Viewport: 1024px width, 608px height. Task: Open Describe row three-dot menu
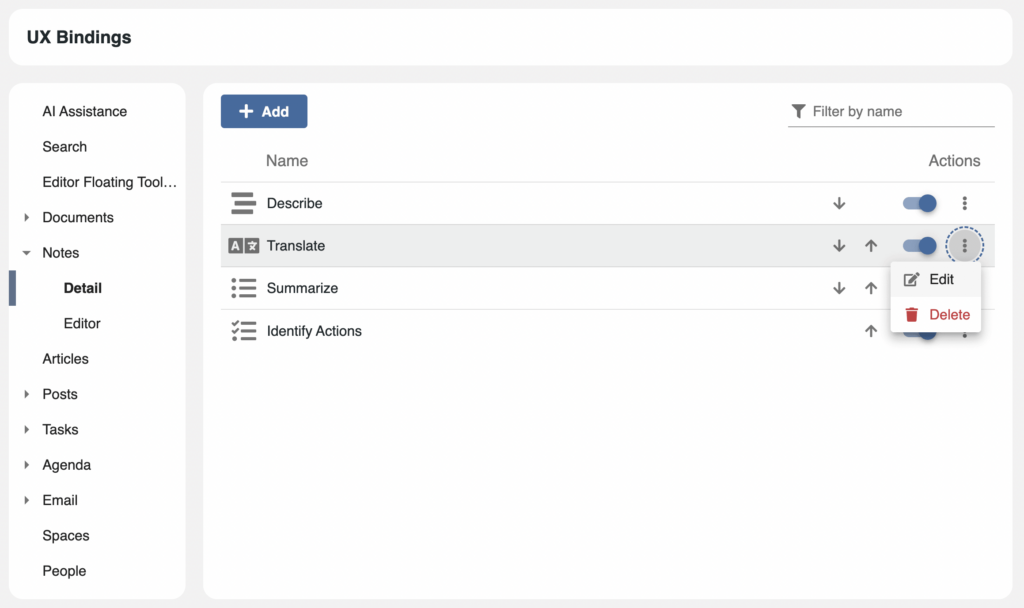point(964,203)
